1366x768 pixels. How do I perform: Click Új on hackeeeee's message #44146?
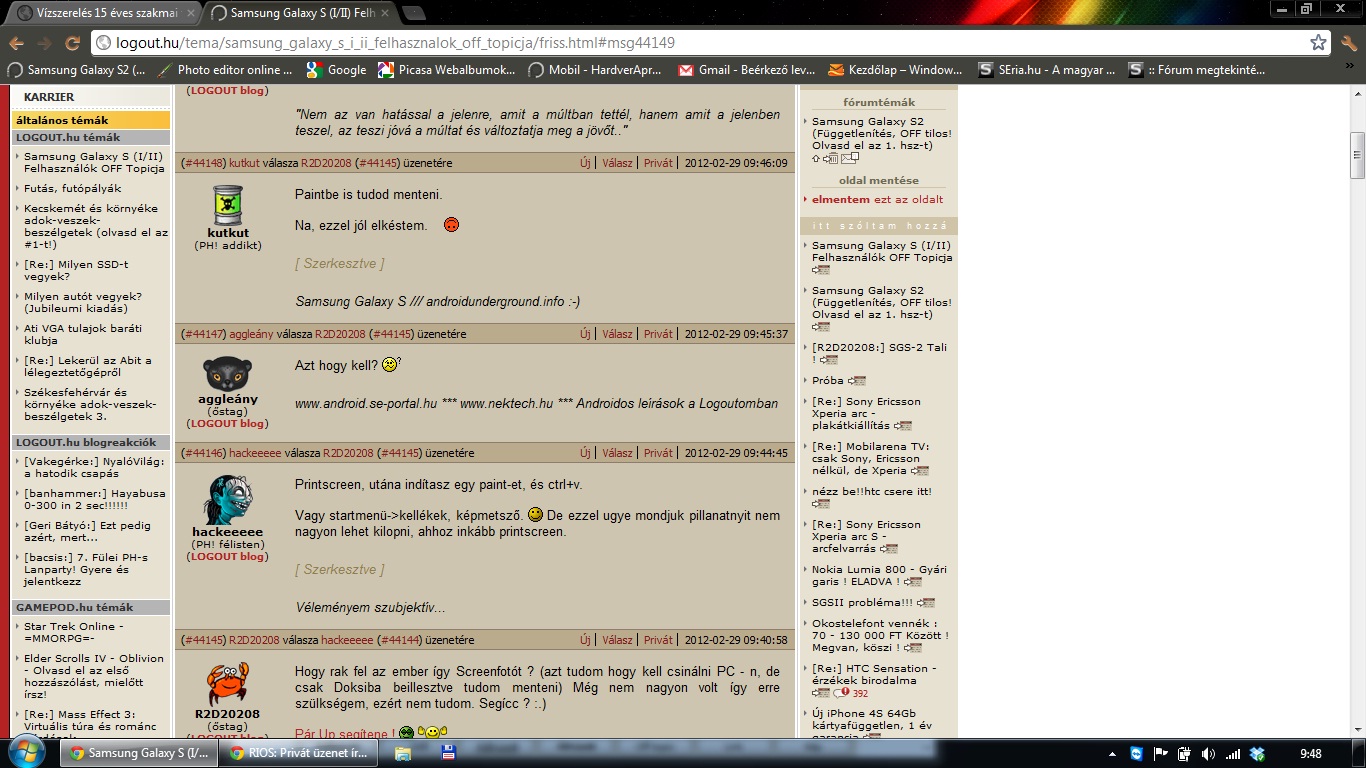click(x=585, y=453)
